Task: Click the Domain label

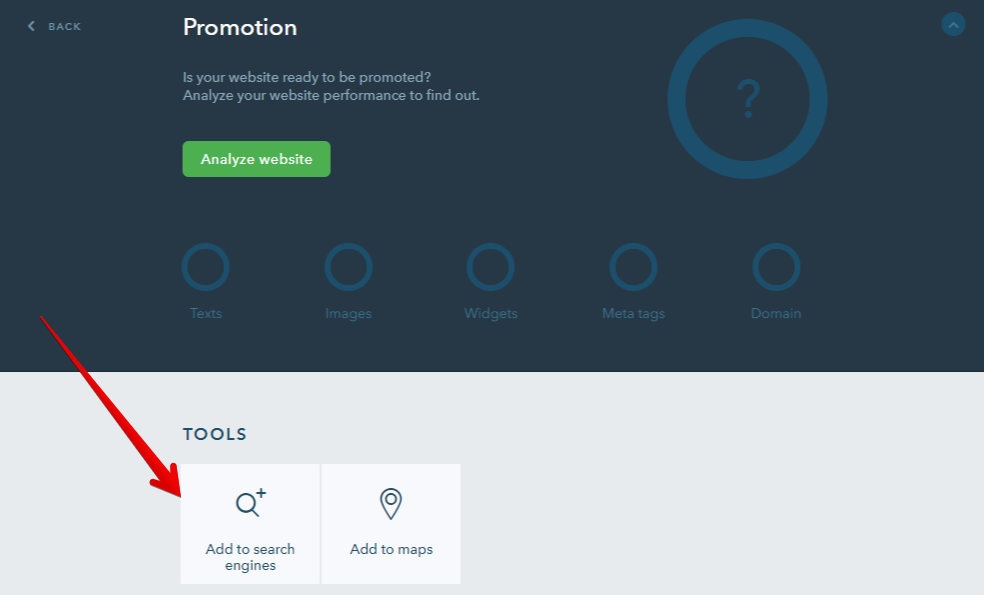Action: point(776,313)
